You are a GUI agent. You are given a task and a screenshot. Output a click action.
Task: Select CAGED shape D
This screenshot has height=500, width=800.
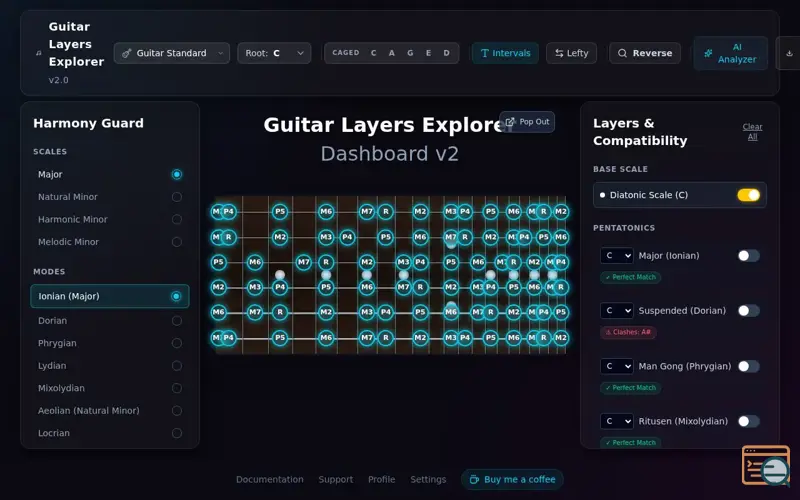click(x=446, y=53)
